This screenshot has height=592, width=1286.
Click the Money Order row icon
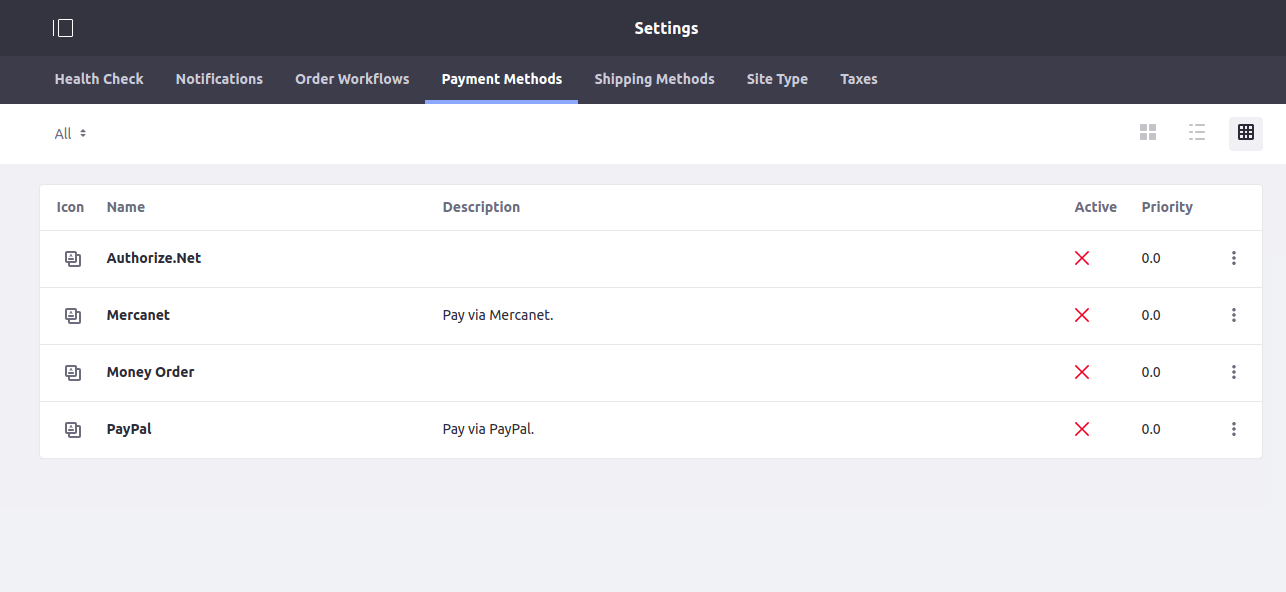coord(73,372)
